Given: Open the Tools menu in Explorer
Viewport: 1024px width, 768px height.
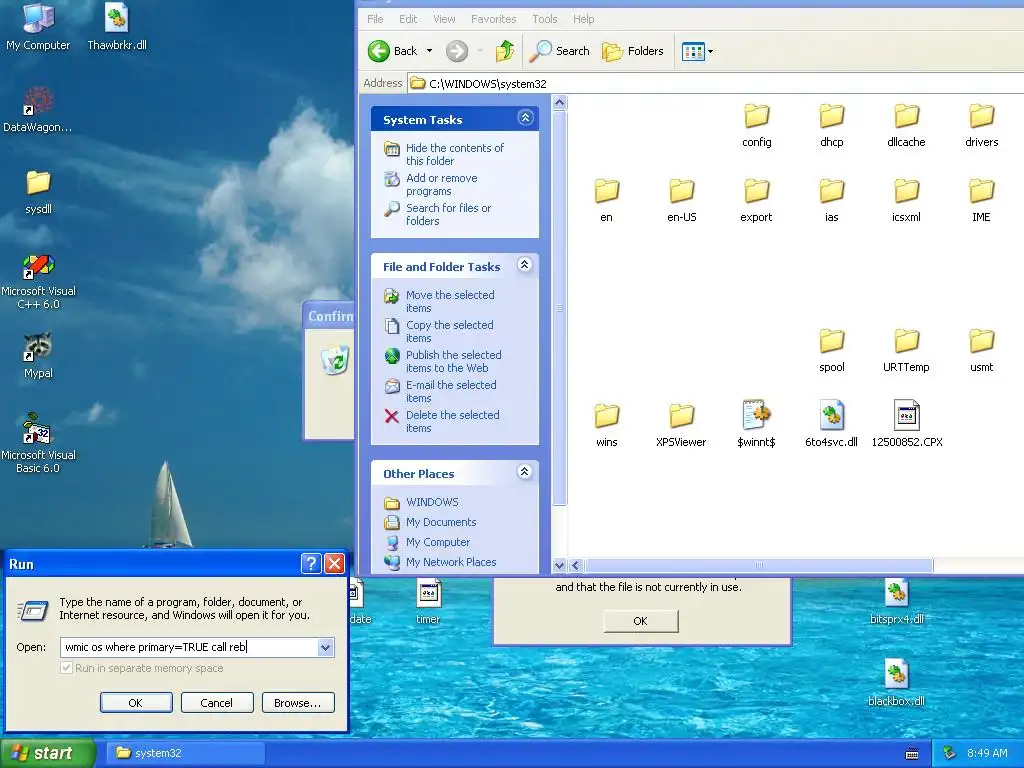Looking at the screenshot, I should (545, 19).
